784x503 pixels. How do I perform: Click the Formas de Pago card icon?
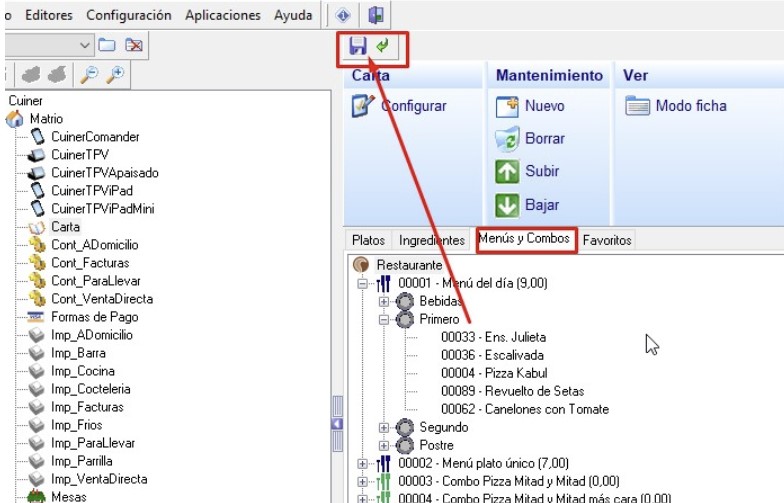pyautogui.click(x=36, y=317)
